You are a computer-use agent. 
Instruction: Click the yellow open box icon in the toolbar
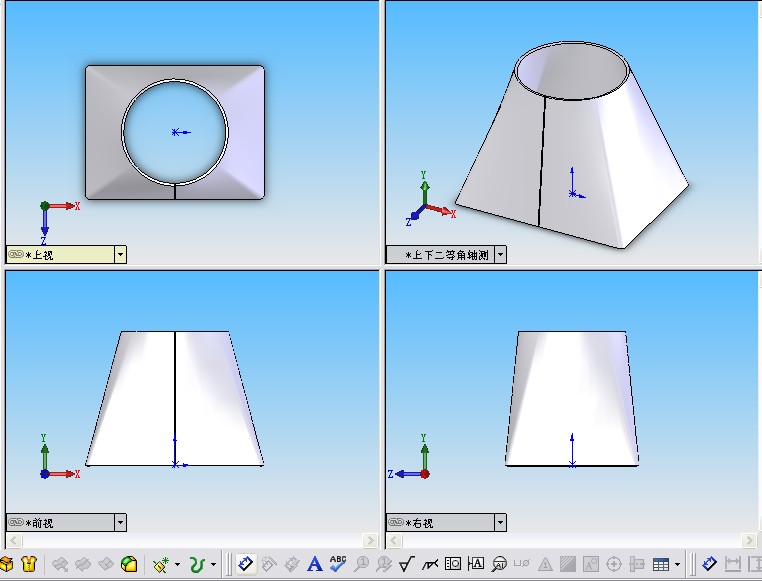pyautogui.click(x=6, y=564)
